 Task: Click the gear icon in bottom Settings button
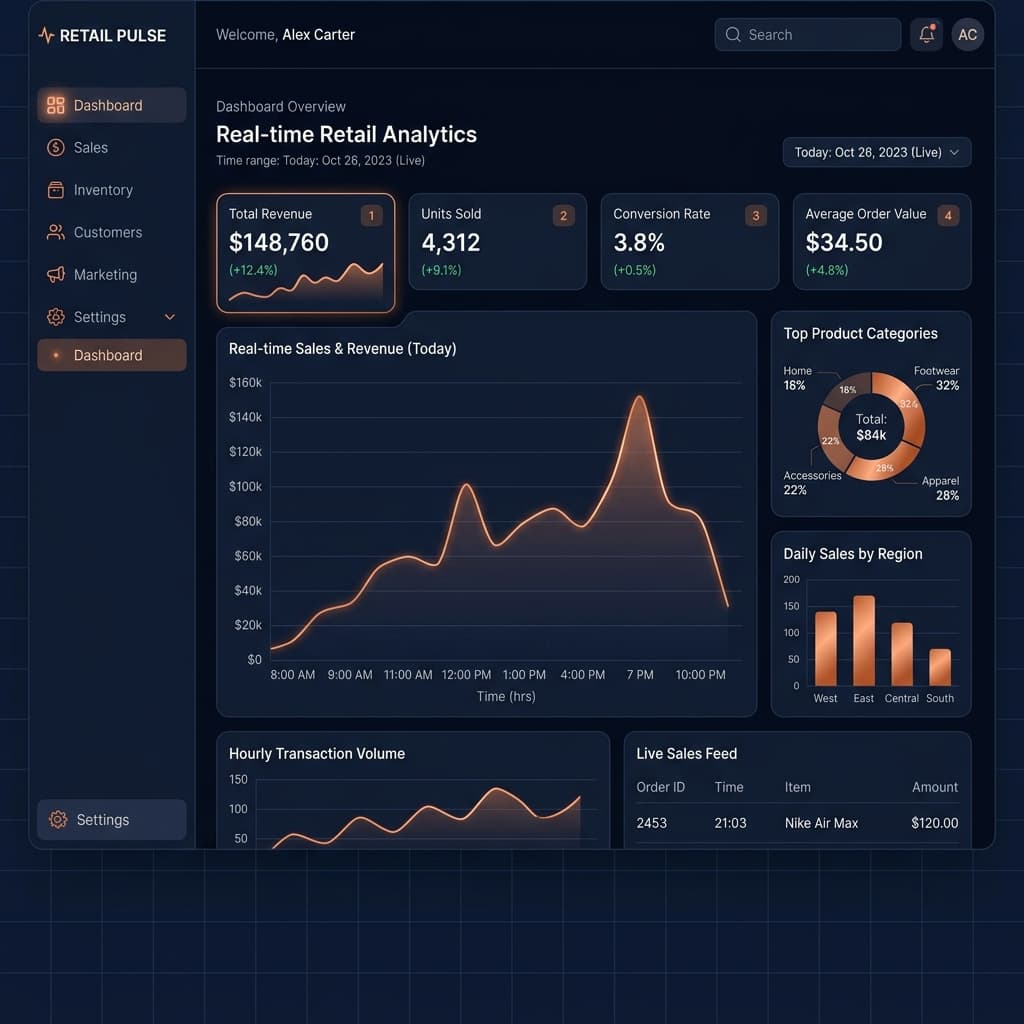pyautogui.click(x=58, y=820)
